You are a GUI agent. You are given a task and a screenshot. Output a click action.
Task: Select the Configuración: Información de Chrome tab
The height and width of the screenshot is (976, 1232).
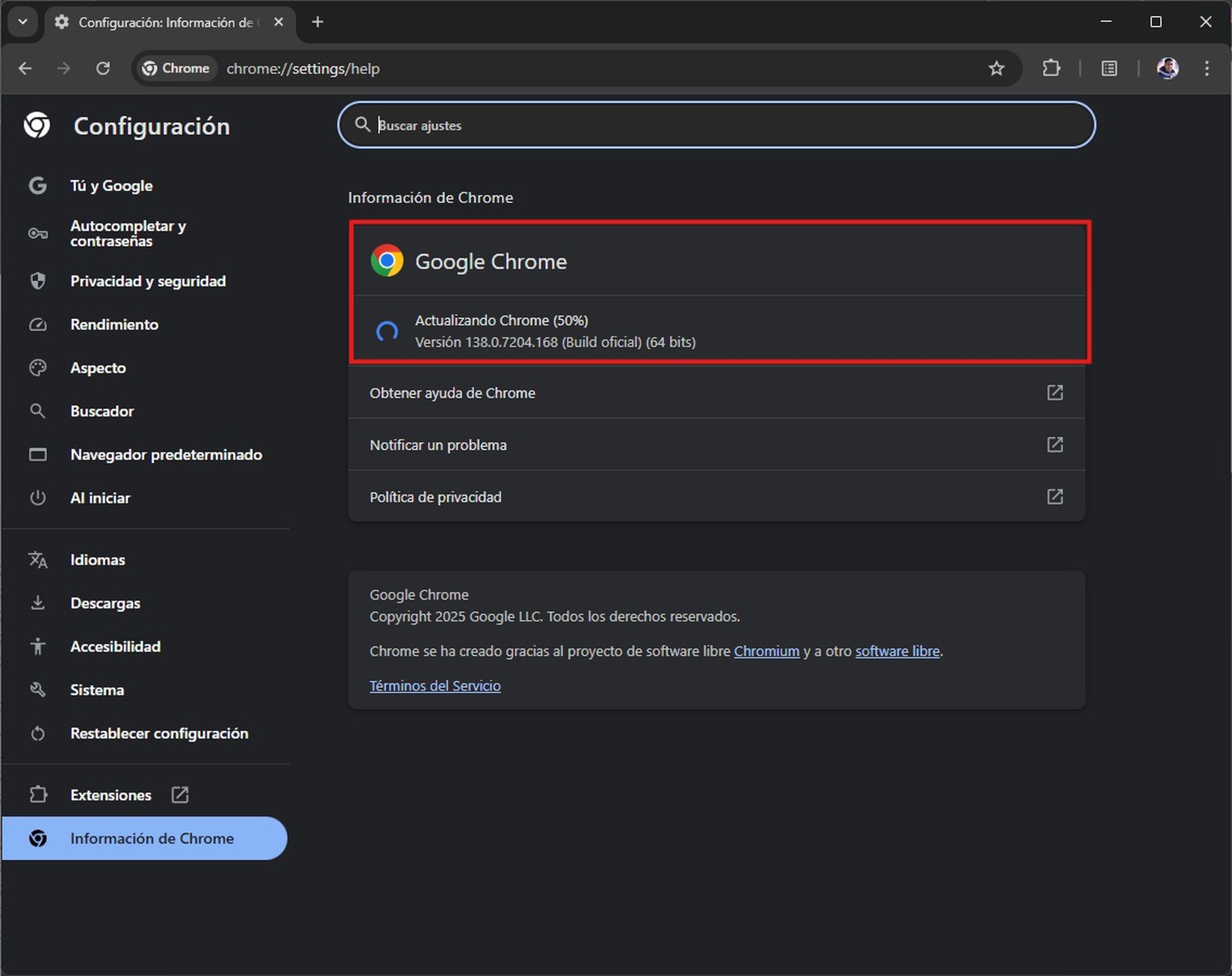click(170, 23)
